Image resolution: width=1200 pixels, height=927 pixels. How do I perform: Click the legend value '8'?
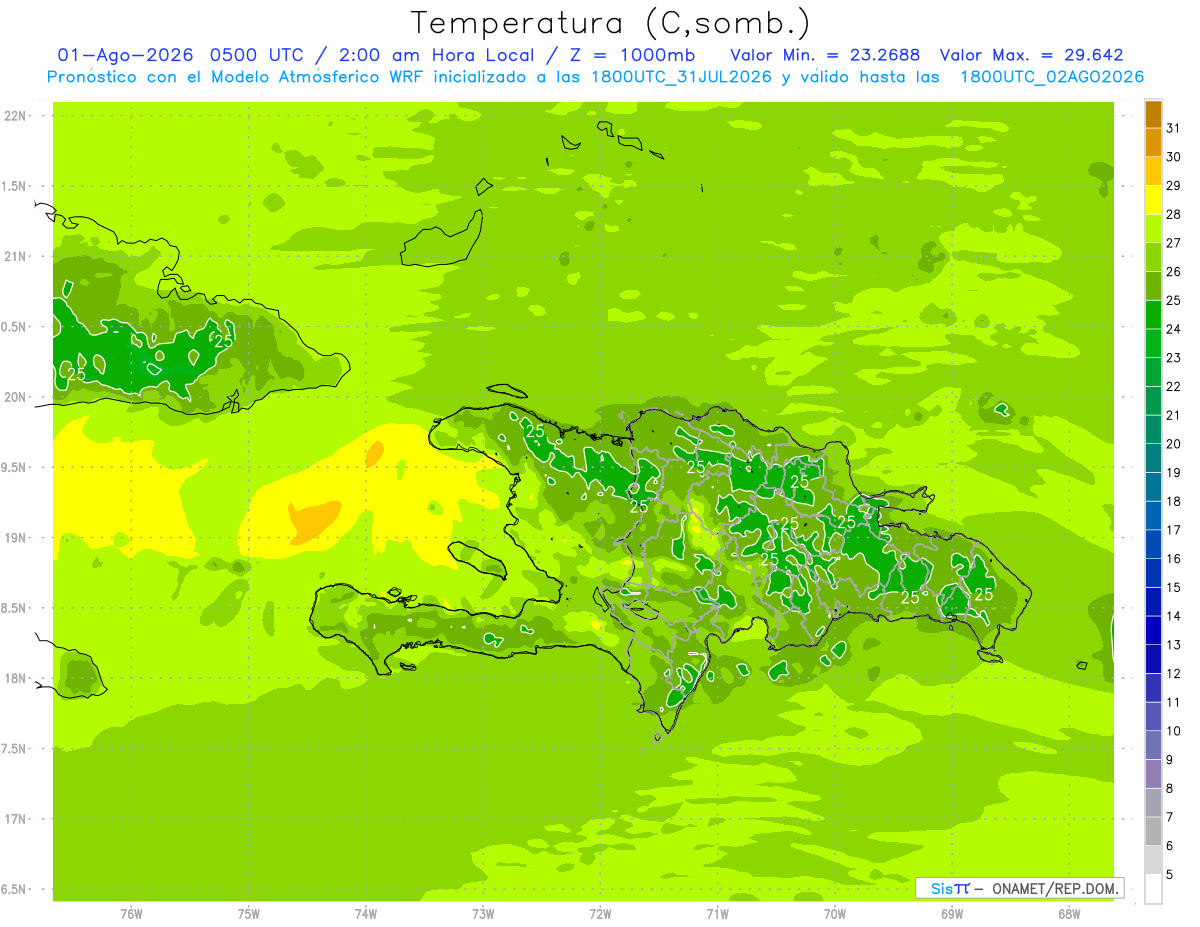1170,788
